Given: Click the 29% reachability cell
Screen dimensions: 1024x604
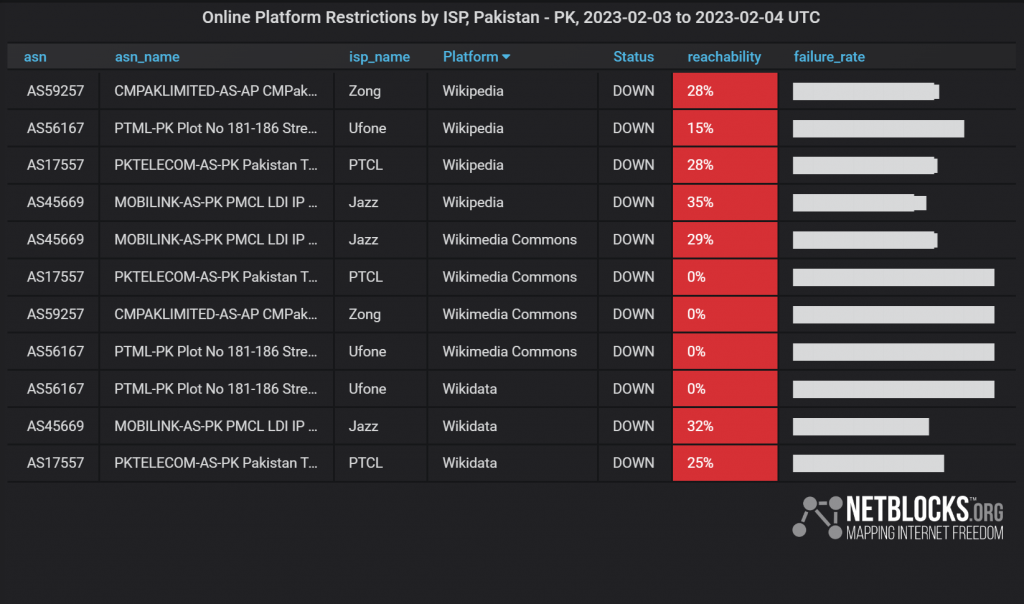Looking at the screenshot, I should tap(725, 240).
